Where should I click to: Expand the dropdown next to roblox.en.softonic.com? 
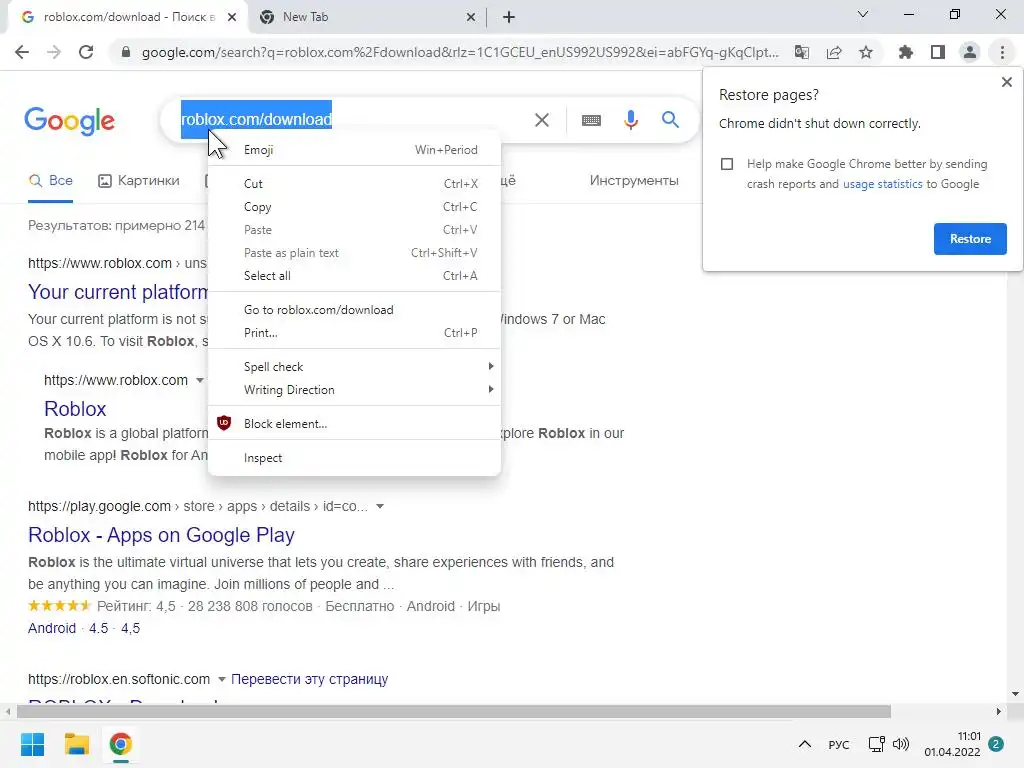221,679
